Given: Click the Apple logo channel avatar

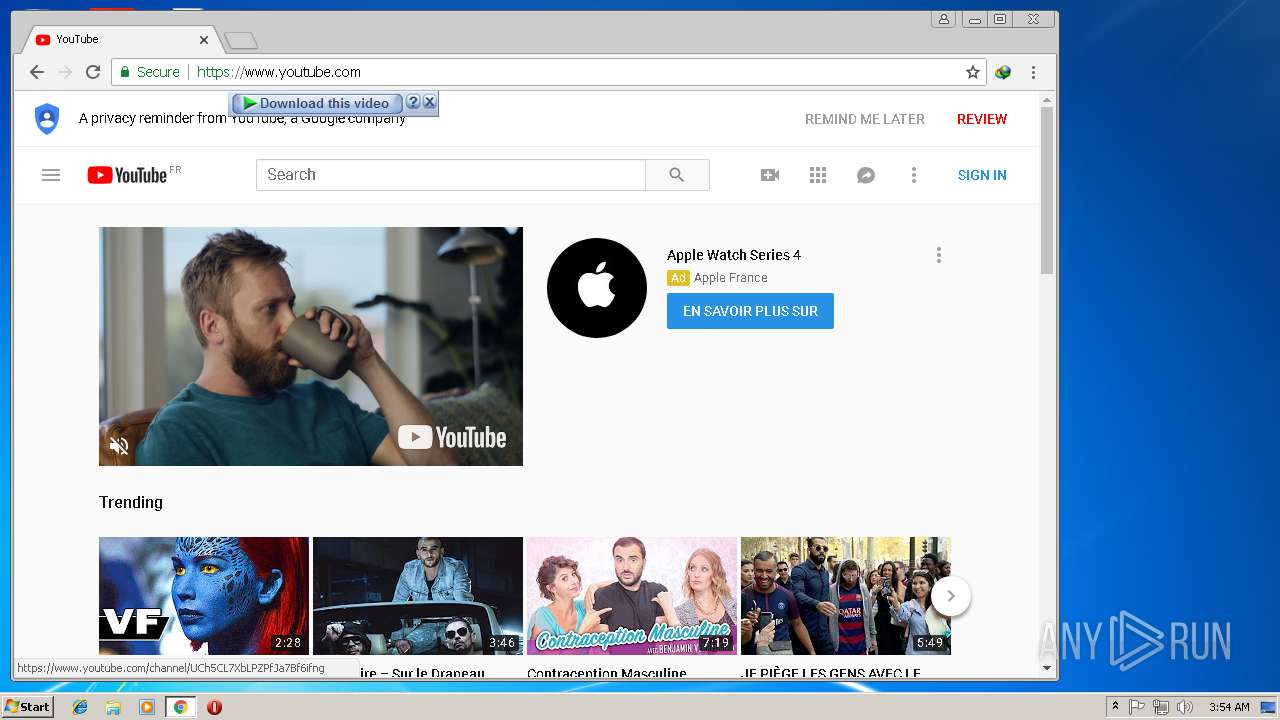Looking at the screenshot, I should (597, 288).
